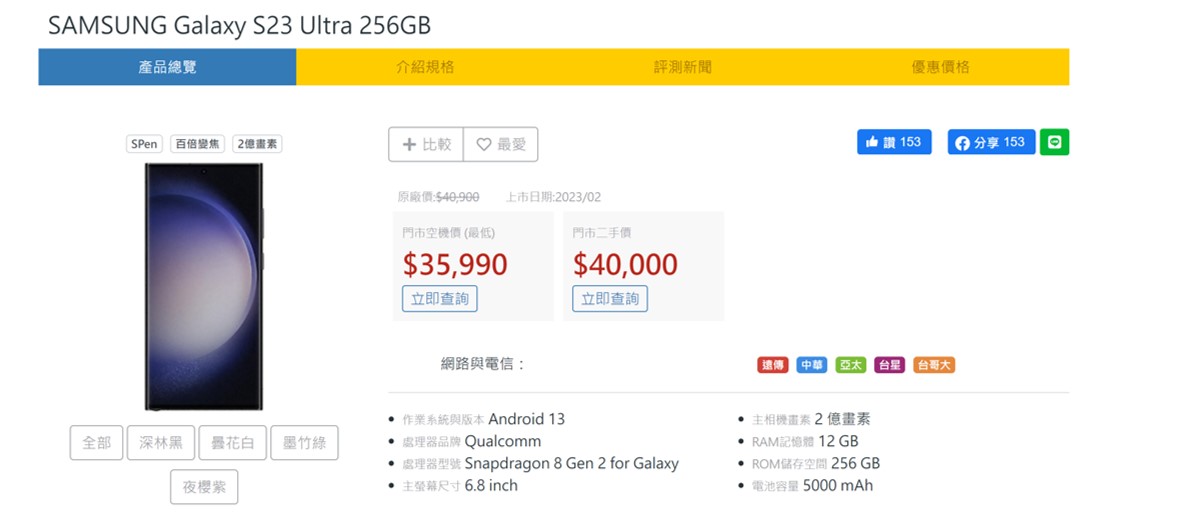Click the 亞太 carrier badge

coord(851,365)
